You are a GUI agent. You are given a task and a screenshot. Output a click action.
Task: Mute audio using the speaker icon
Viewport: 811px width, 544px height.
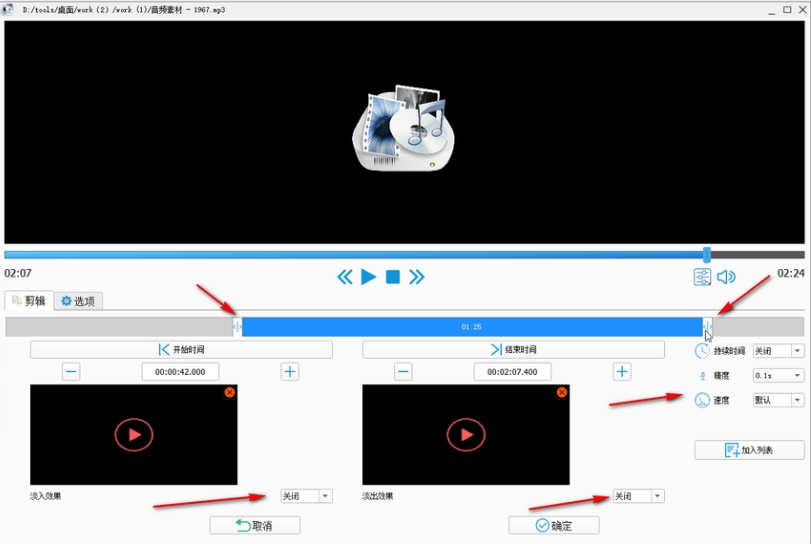click(x=726, y=277)
